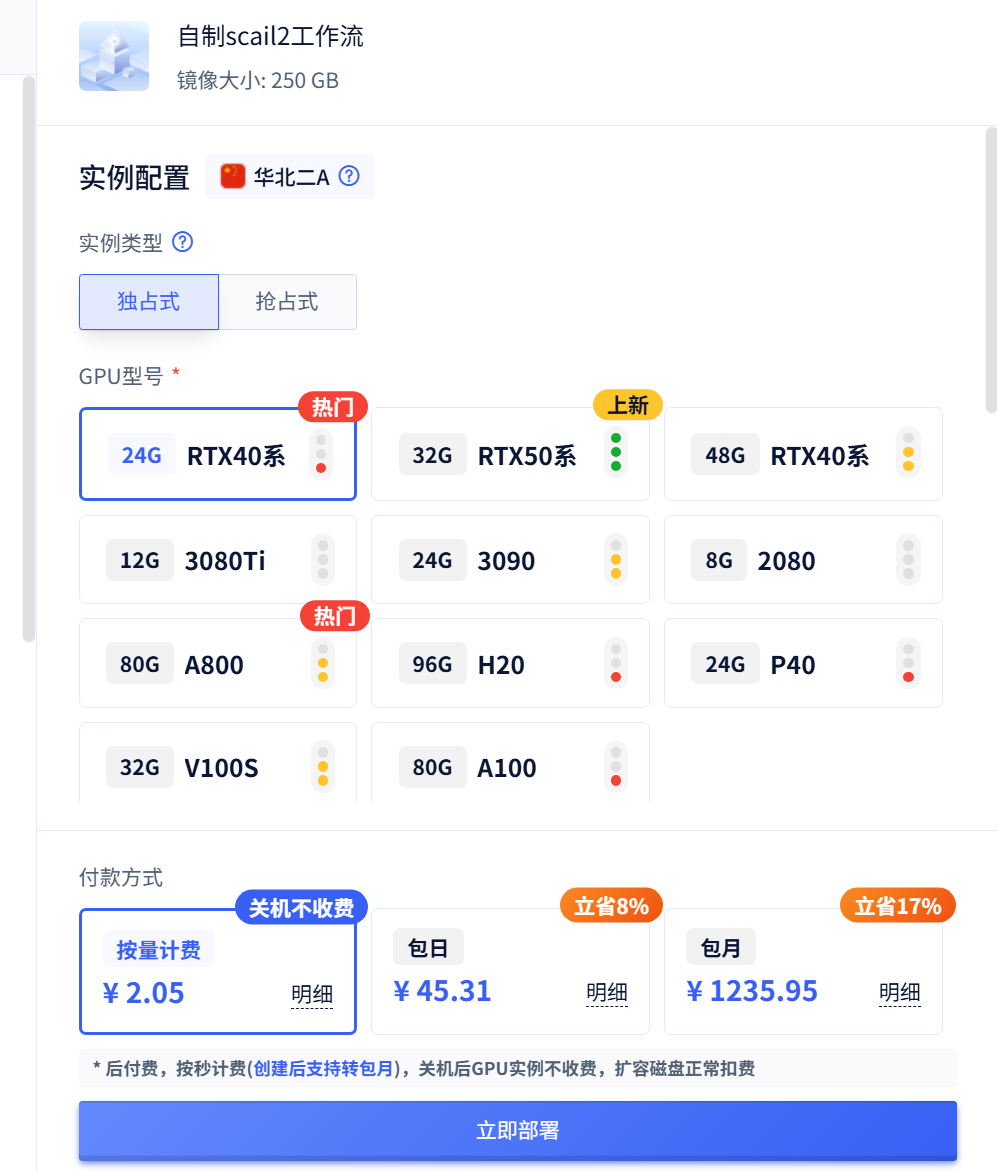Image resolution: width=997 pixels, height=1172 pixels.
Task: Click the 立省17% discount badge
Action: point(898,906)
